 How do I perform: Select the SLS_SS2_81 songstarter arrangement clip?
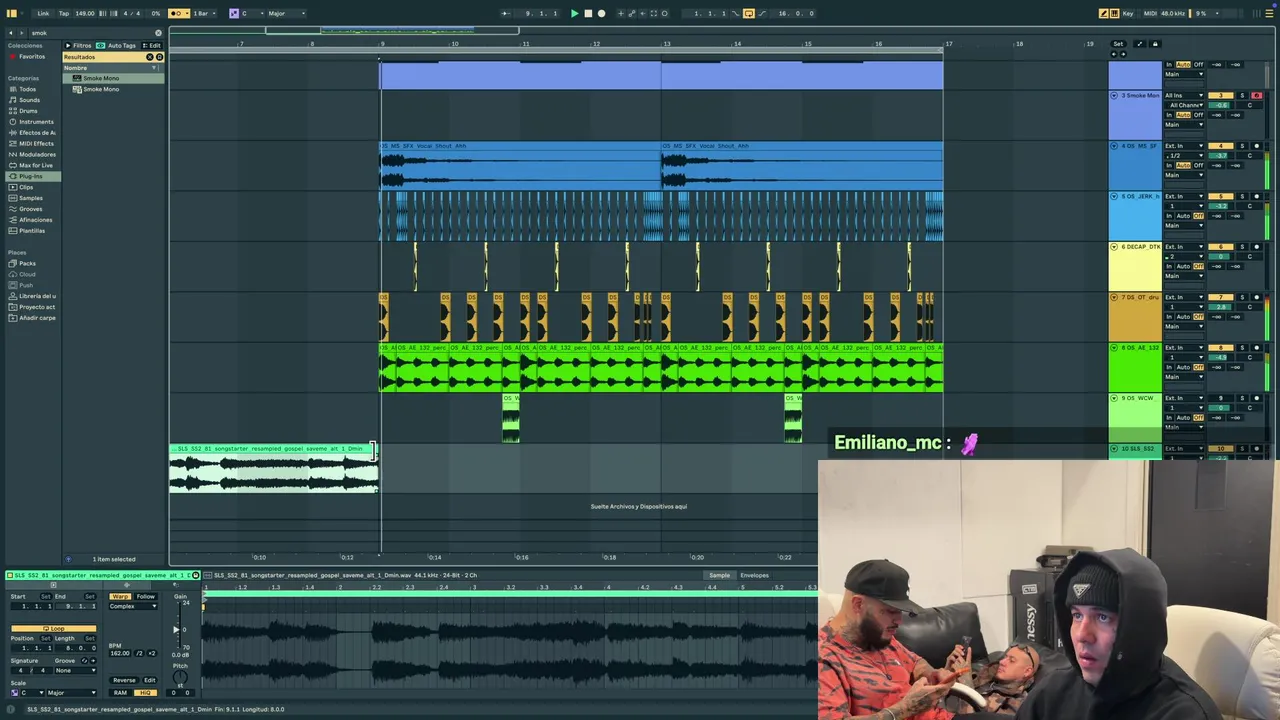point(274,470)
